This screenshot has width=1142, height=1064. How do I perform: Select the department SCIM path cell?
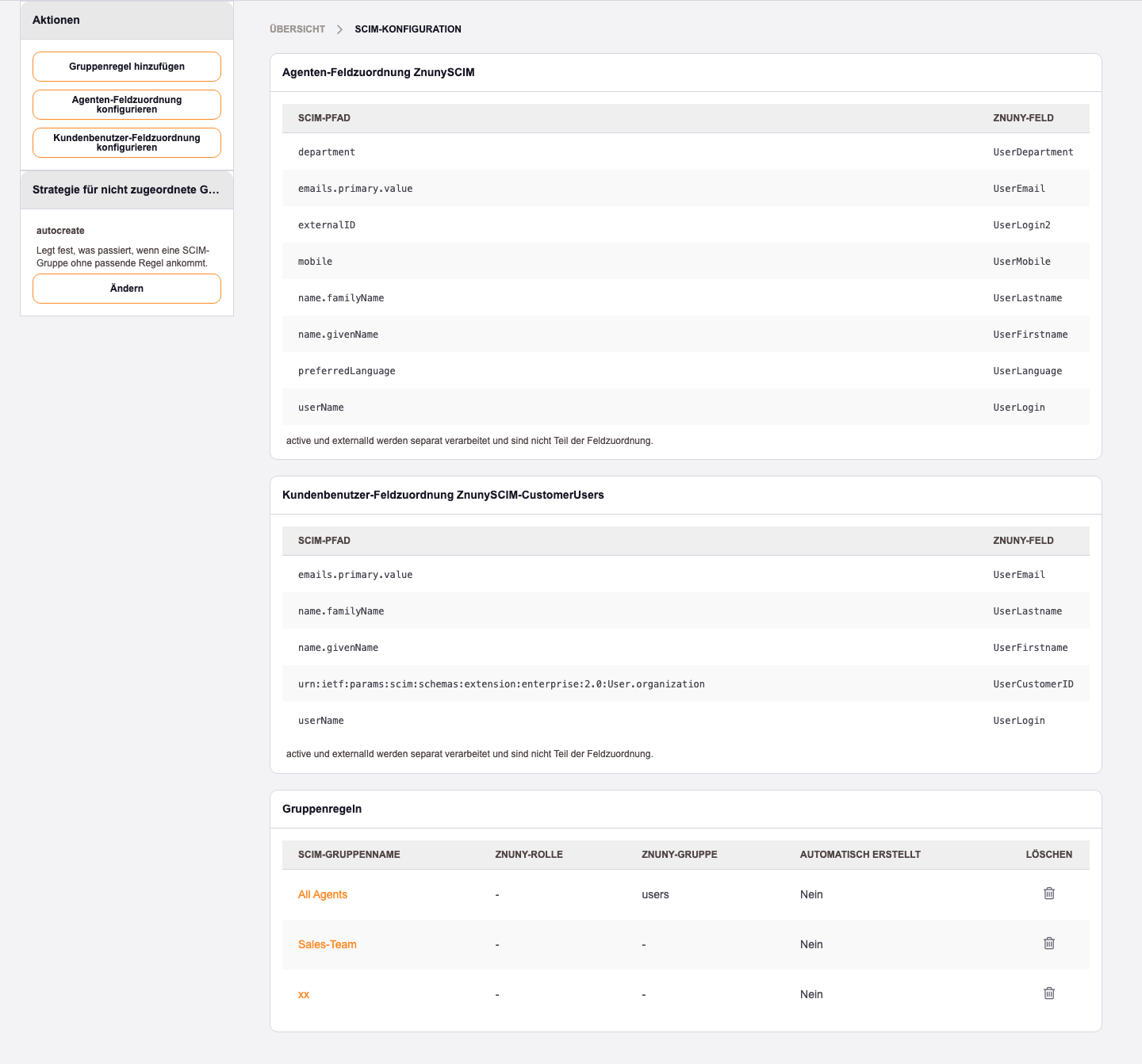click(327, 152)
